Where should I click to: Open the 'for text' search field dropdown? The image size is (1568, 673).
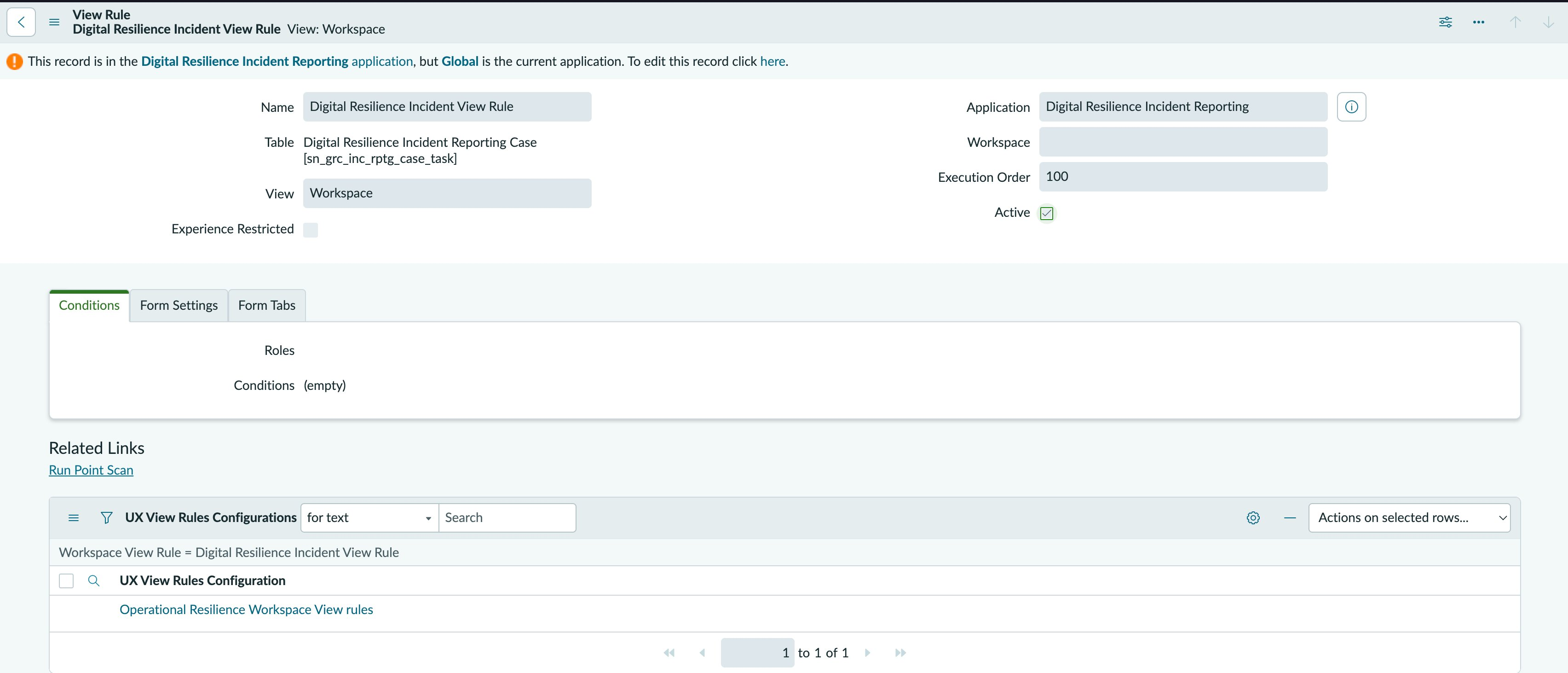point(369,518)
